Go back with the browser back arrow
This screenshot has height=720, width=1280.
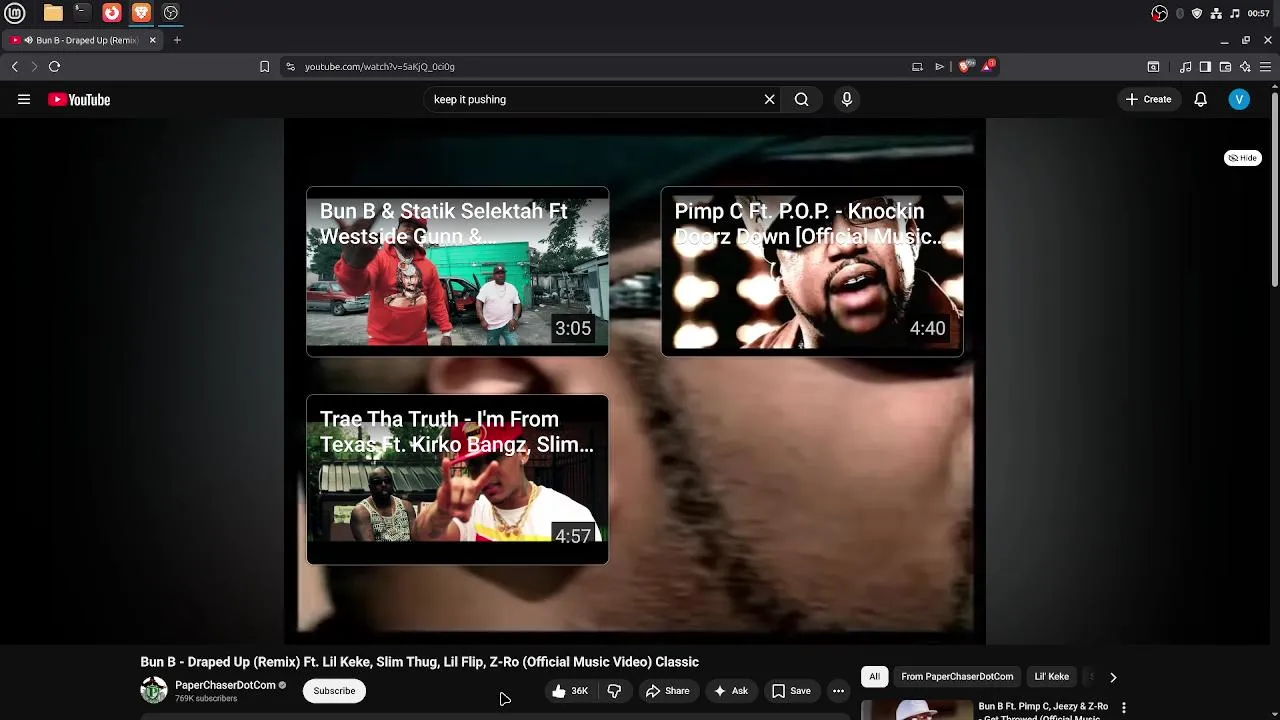14,66
